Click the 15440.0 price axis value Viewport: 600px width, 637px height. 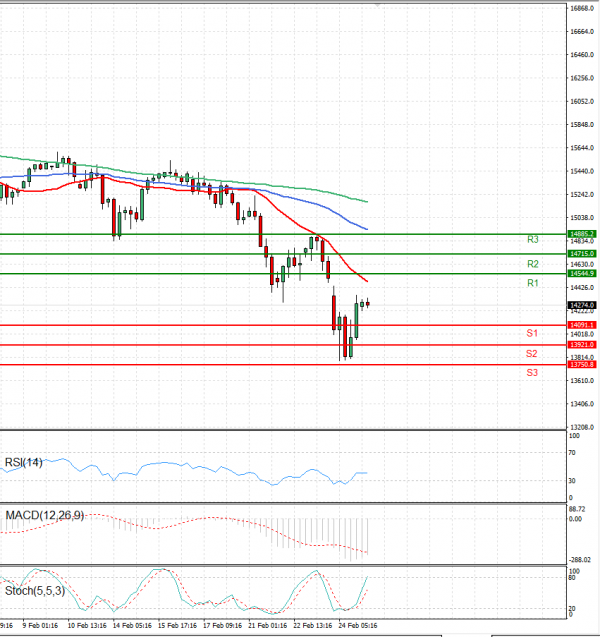pos(582,171)
